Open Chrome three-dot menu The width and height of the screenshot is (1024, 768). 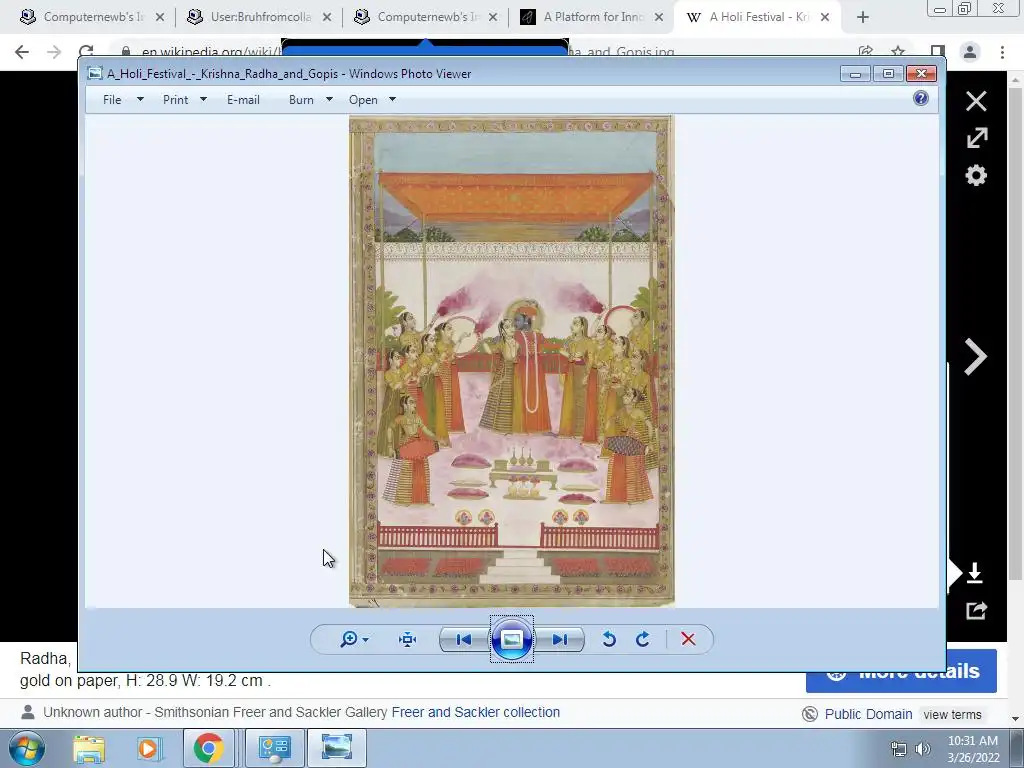(x=1002, y=52)
